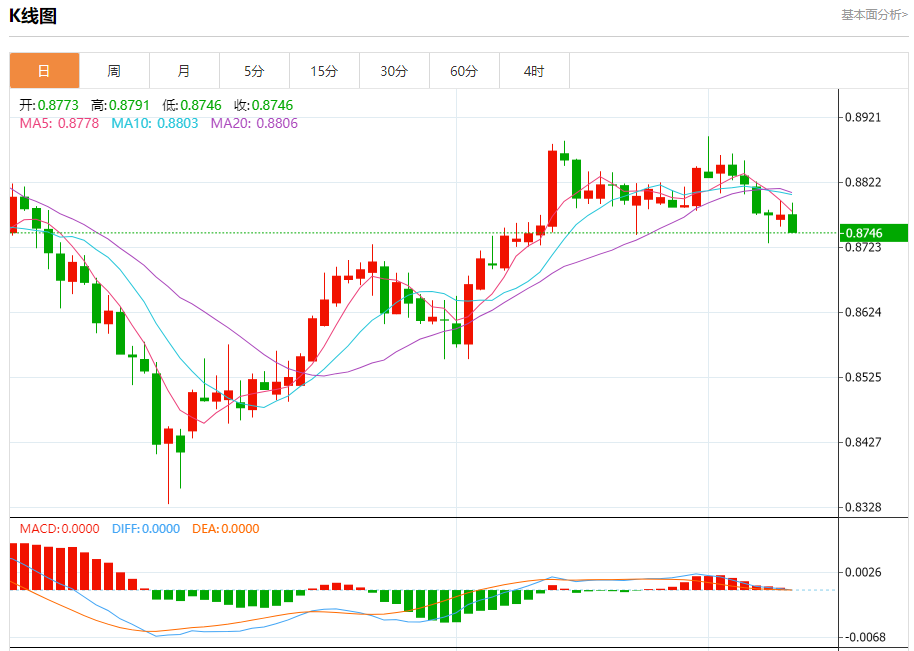Viewport: 914px width, 651px height.
Task: Click the DEA:0.0000 indicator label
Action: click(226, 529)
